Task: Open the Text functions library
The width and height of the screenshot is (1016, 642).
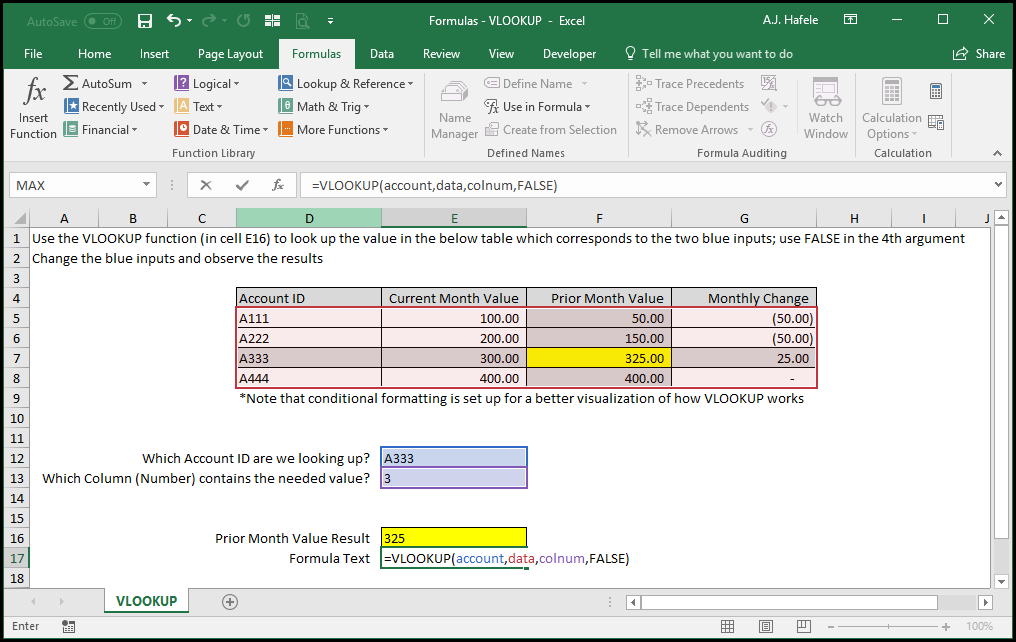Action: point(198,106)
